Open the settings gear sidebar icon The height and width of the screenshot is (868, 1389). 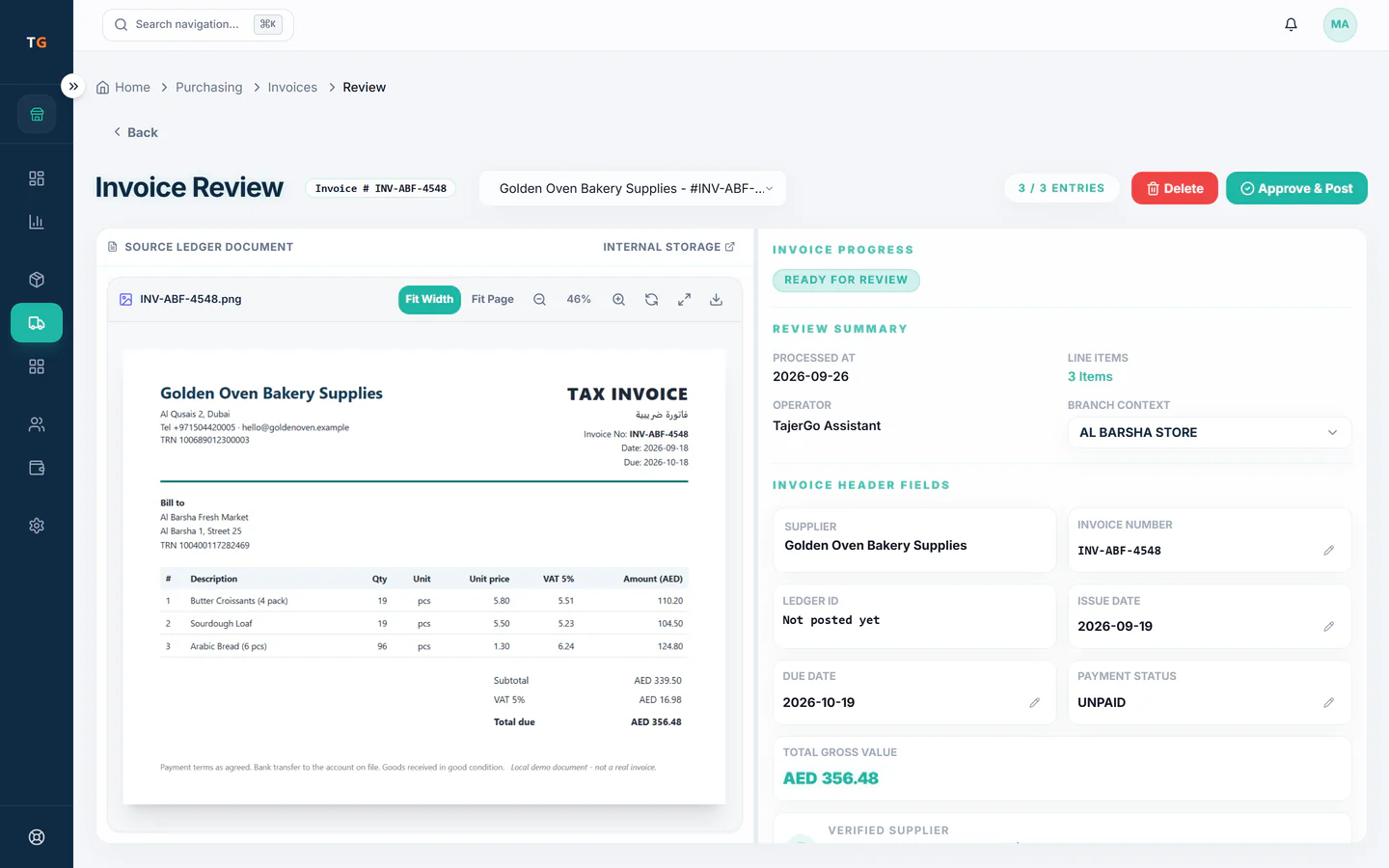click(37, 526)
